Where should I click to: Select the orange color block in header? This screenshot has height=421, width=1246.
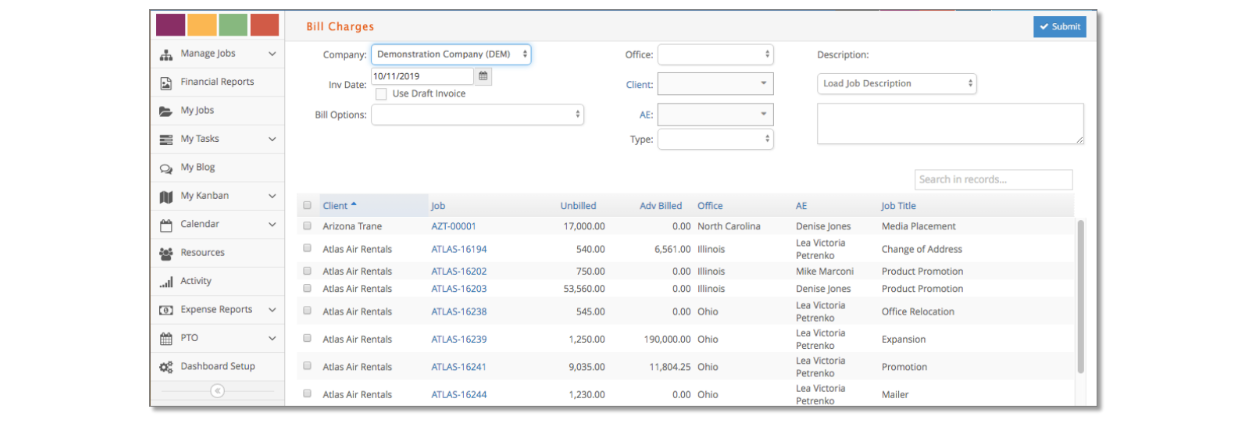(x=202, y=25)
